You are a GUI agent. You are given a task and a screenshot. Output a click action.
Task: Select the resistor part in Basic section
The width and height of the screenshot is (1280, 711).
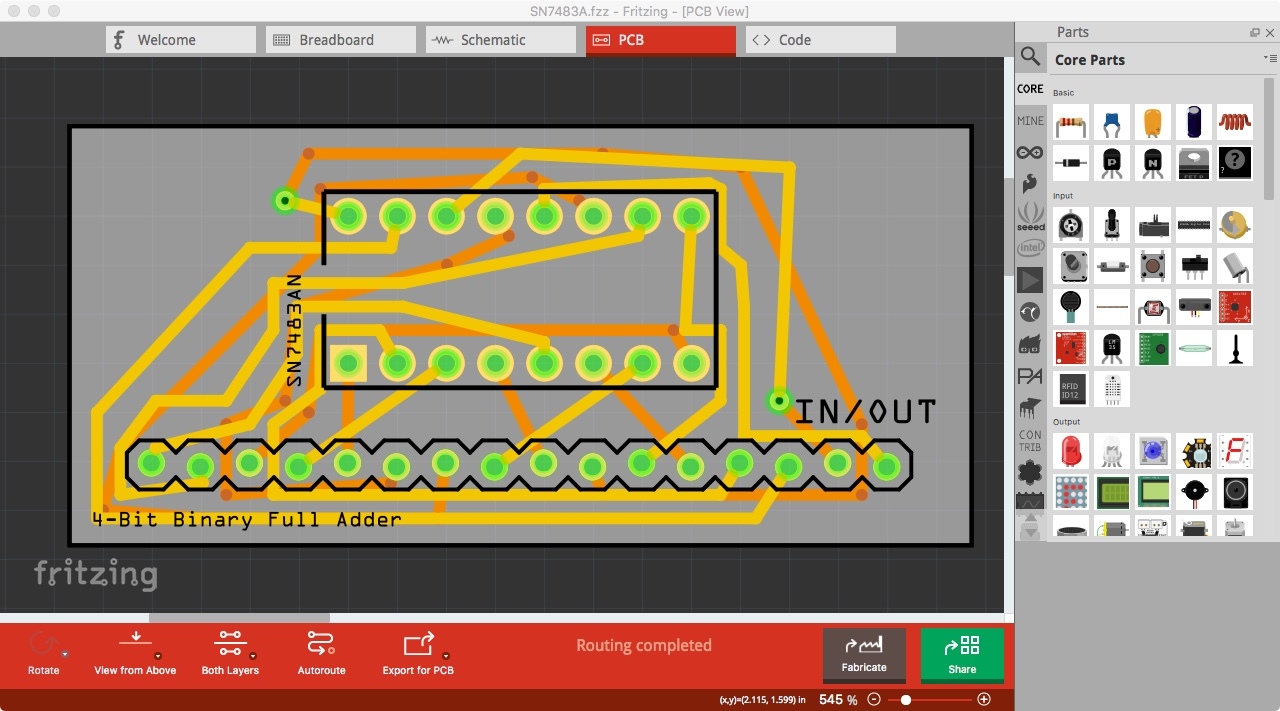(x=1070, y=121)
